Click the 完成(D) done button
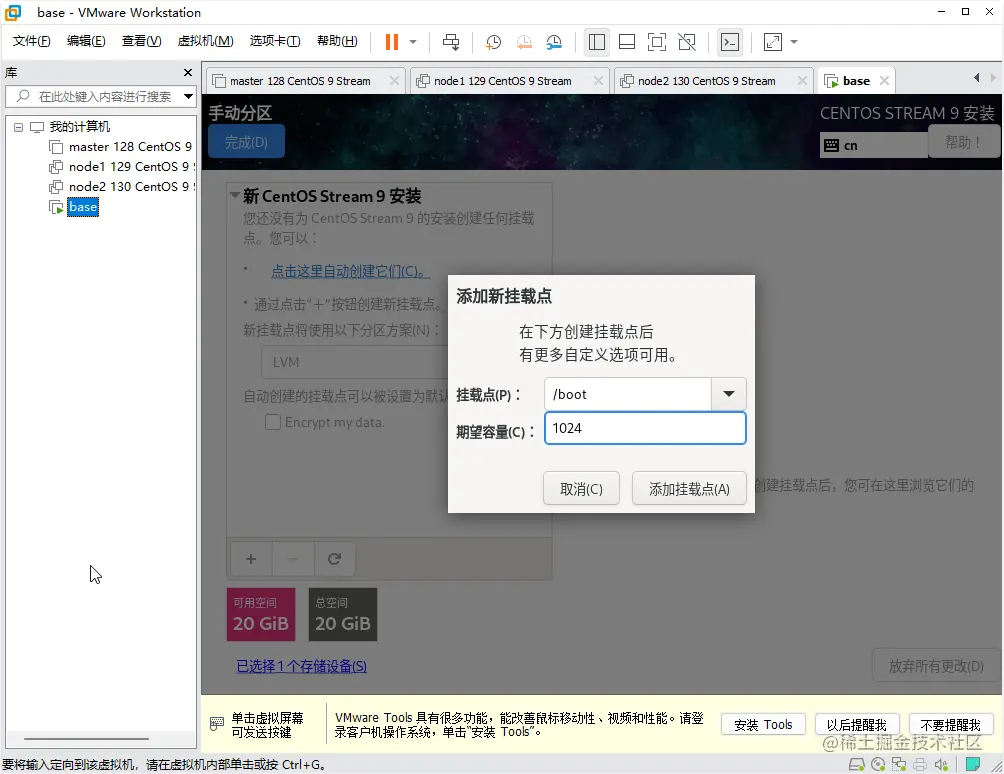 247,142
